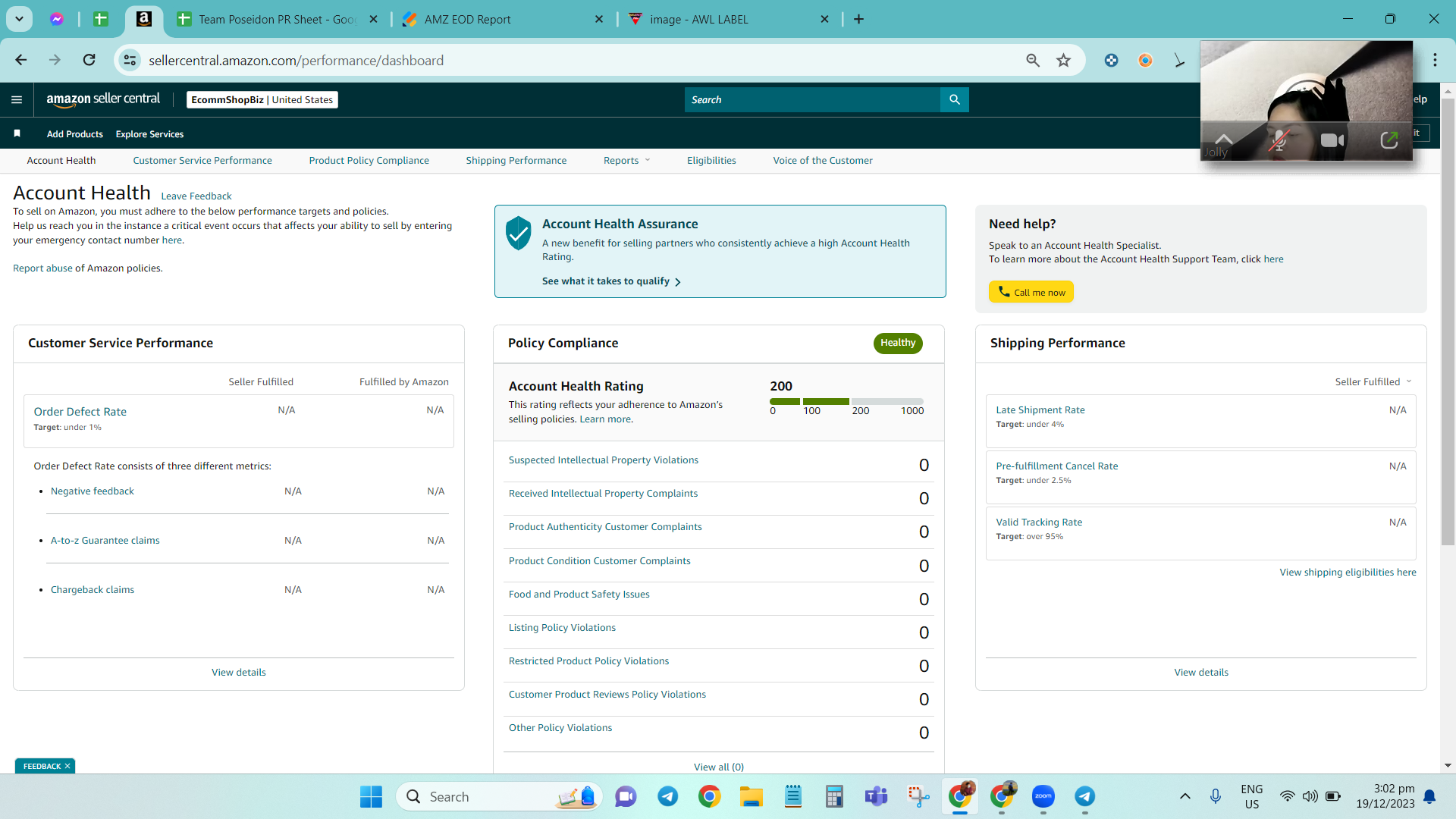Open Microsoft Teams from the taskbar
The width and height of the screenshot is (1456, 819).
[876, 796]
